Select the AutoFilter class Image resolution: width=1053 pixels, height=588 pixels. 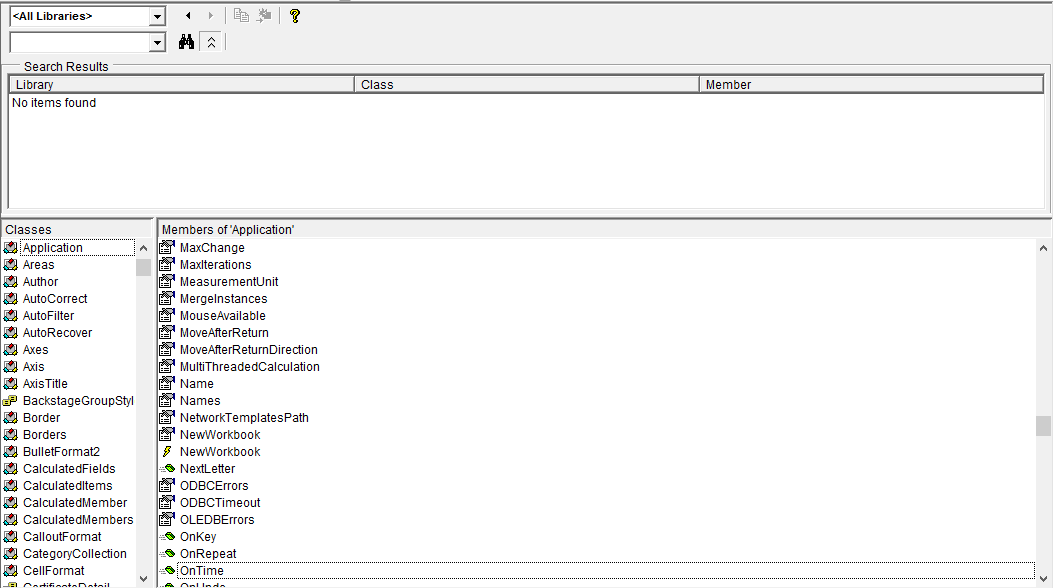[x=48, y=315]
